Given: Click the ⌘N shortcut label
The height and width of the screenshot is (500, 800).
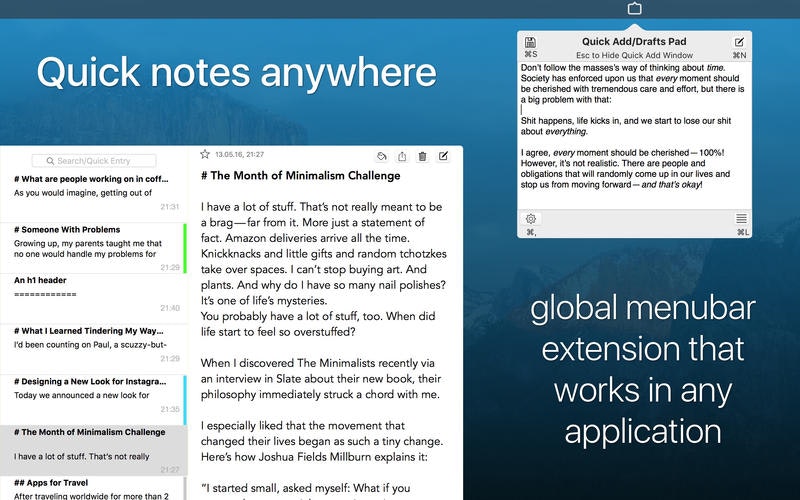Looking at the screenshot, I should [x=739, y=55].
